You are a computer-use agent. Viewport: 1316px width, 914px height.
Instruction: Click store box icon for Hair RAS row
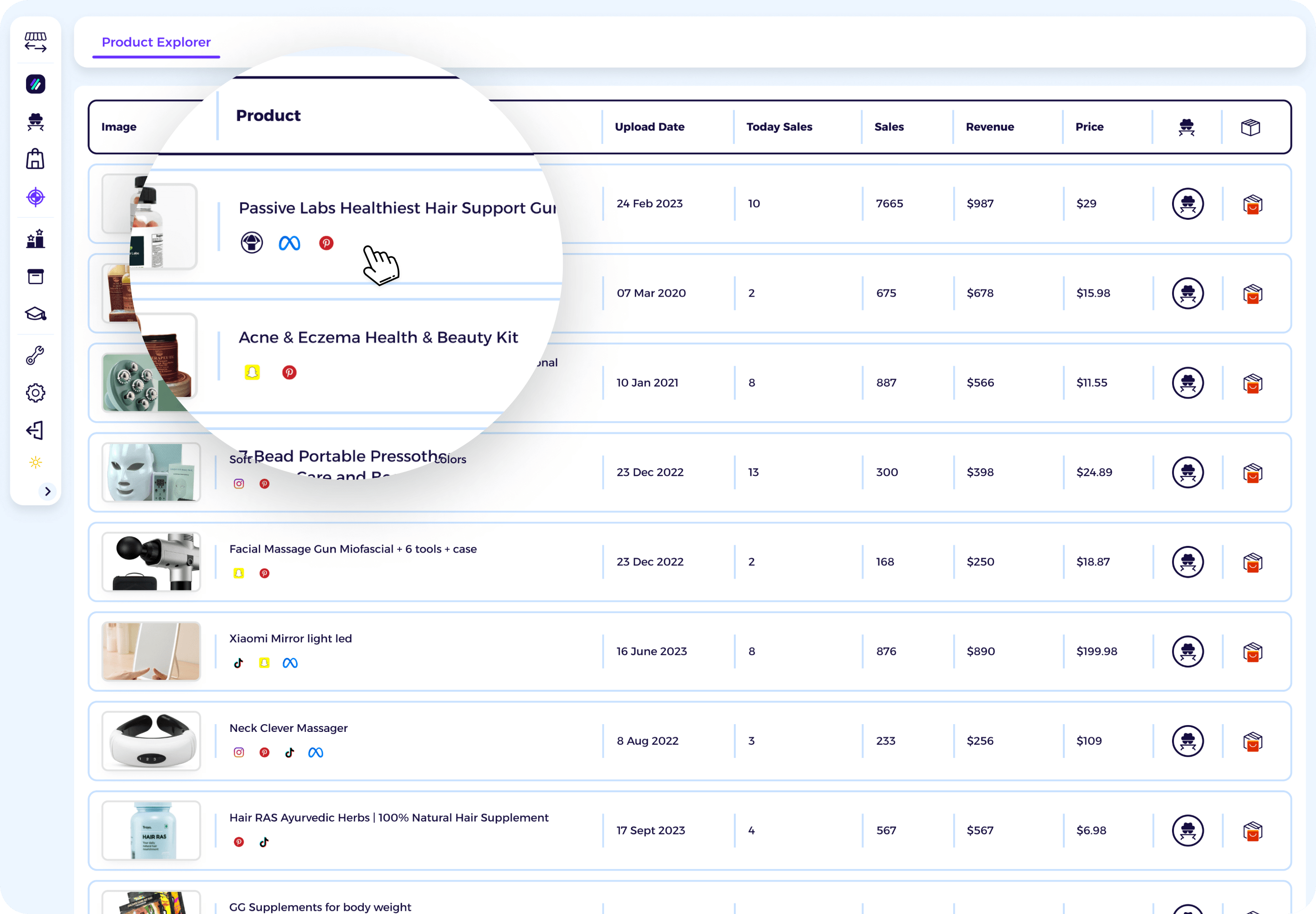(x=1252, y=831)
